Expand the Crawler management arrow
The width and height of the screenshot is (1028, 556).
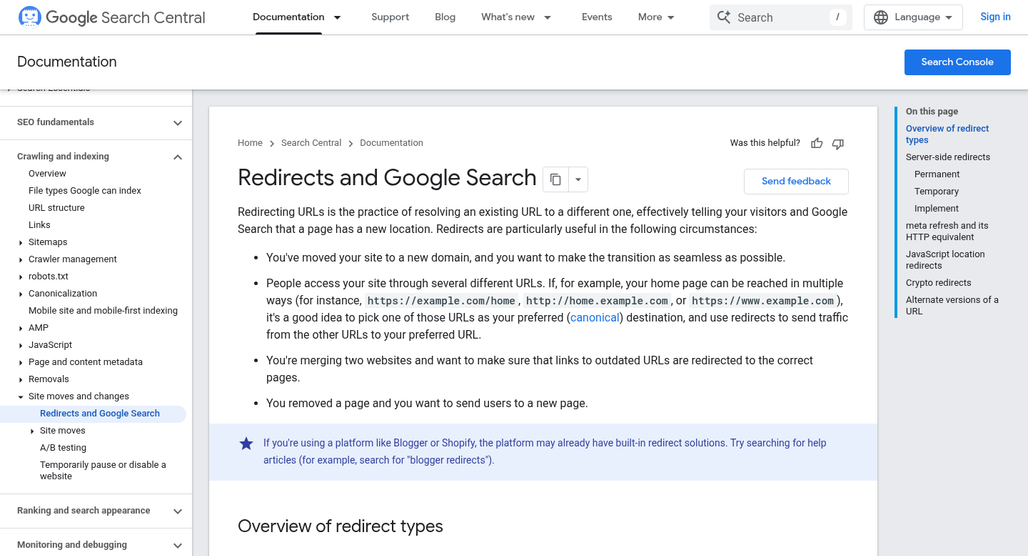pos(21,260)
